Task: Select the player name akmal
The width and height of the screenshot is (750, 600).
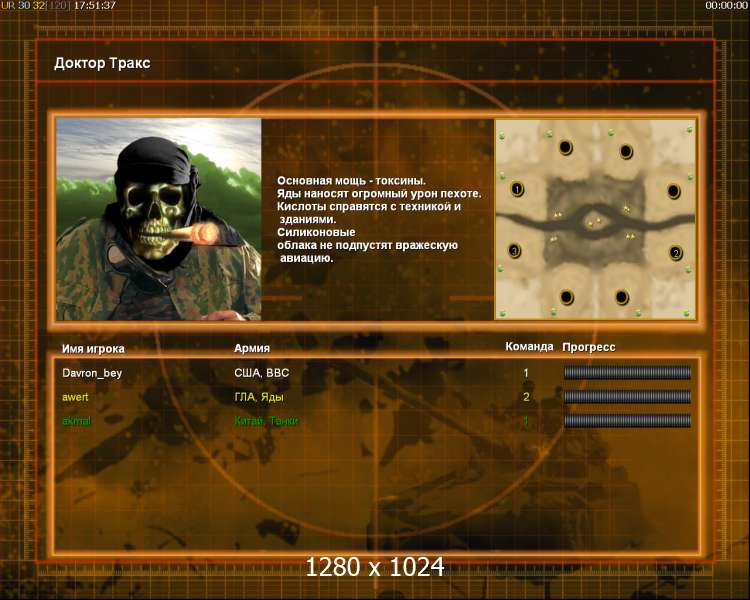Action: [x=77, y=421]
